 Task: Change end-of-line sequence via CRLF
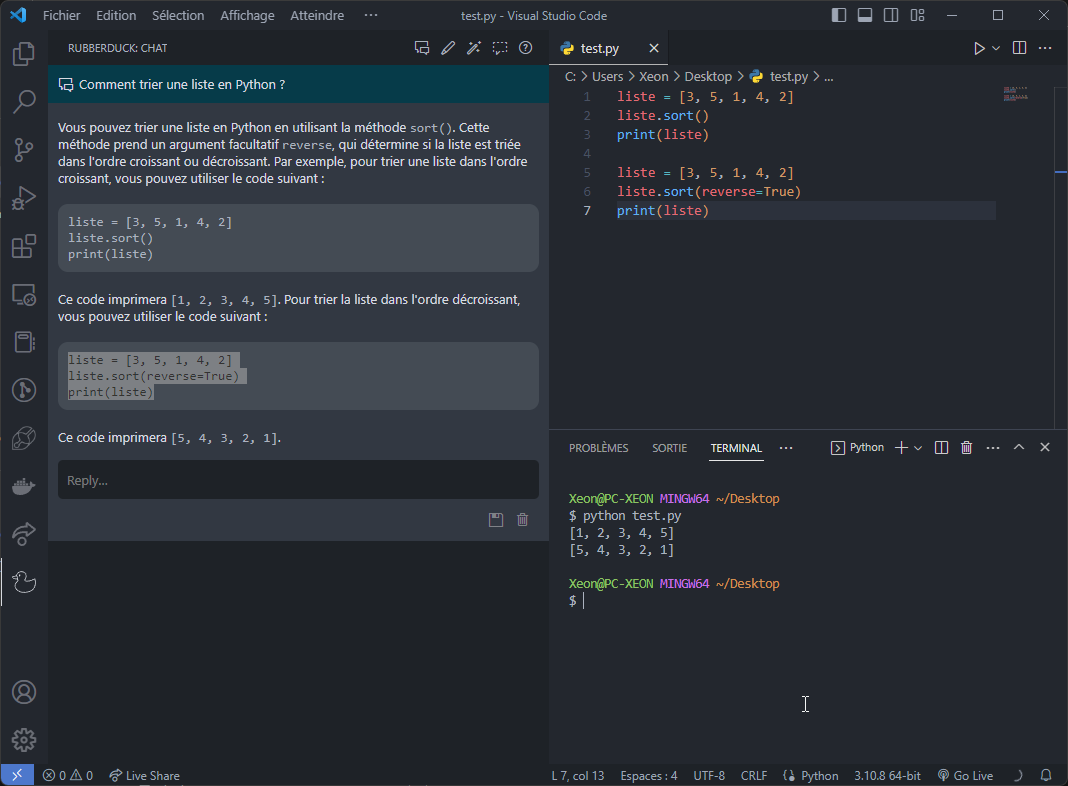pyautogui.click(x=754, y=775)
